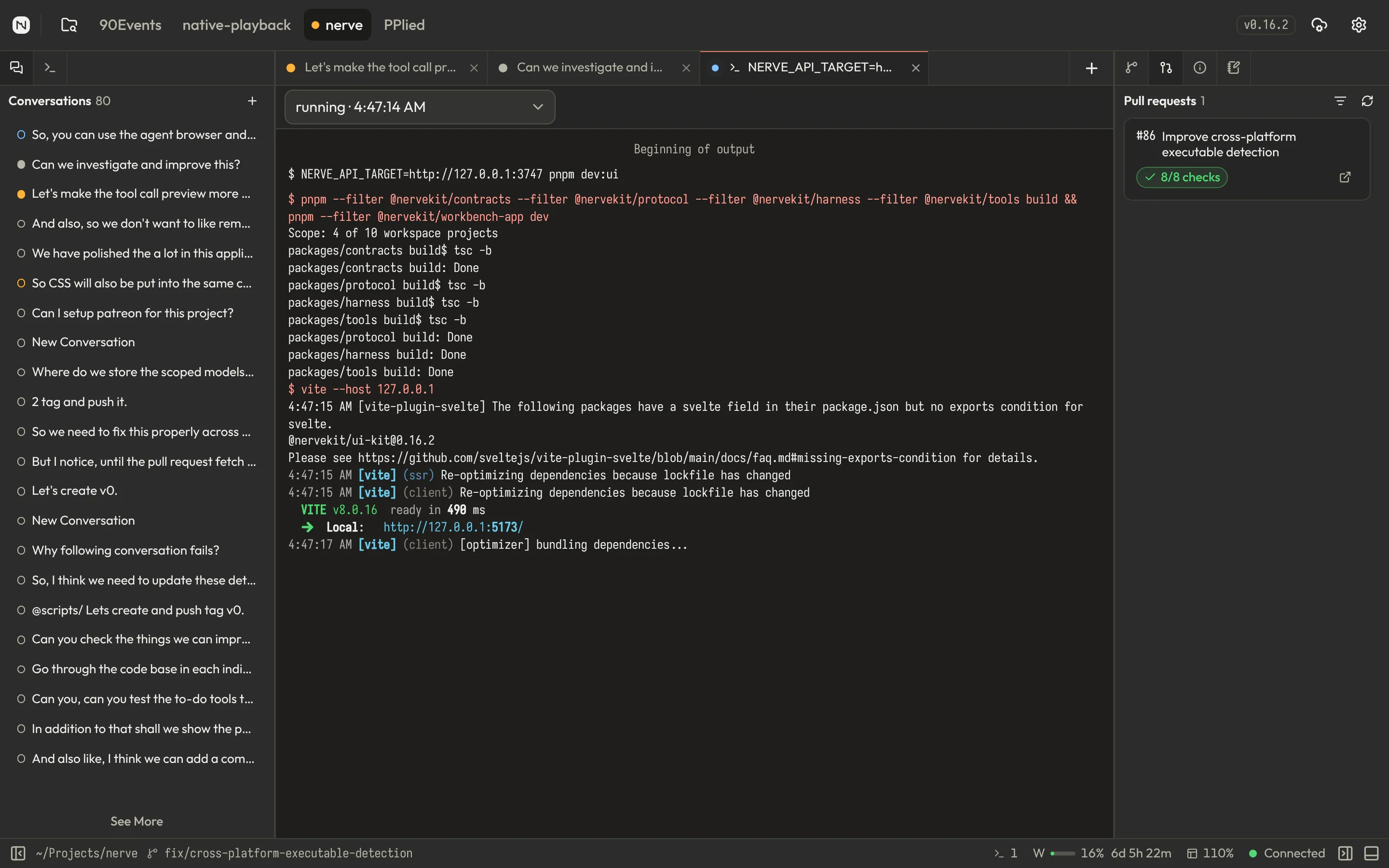1389x868 pixels.
Task: Open conversation '@scripts/ Lets create and push tag'
Action: [136, 611]
